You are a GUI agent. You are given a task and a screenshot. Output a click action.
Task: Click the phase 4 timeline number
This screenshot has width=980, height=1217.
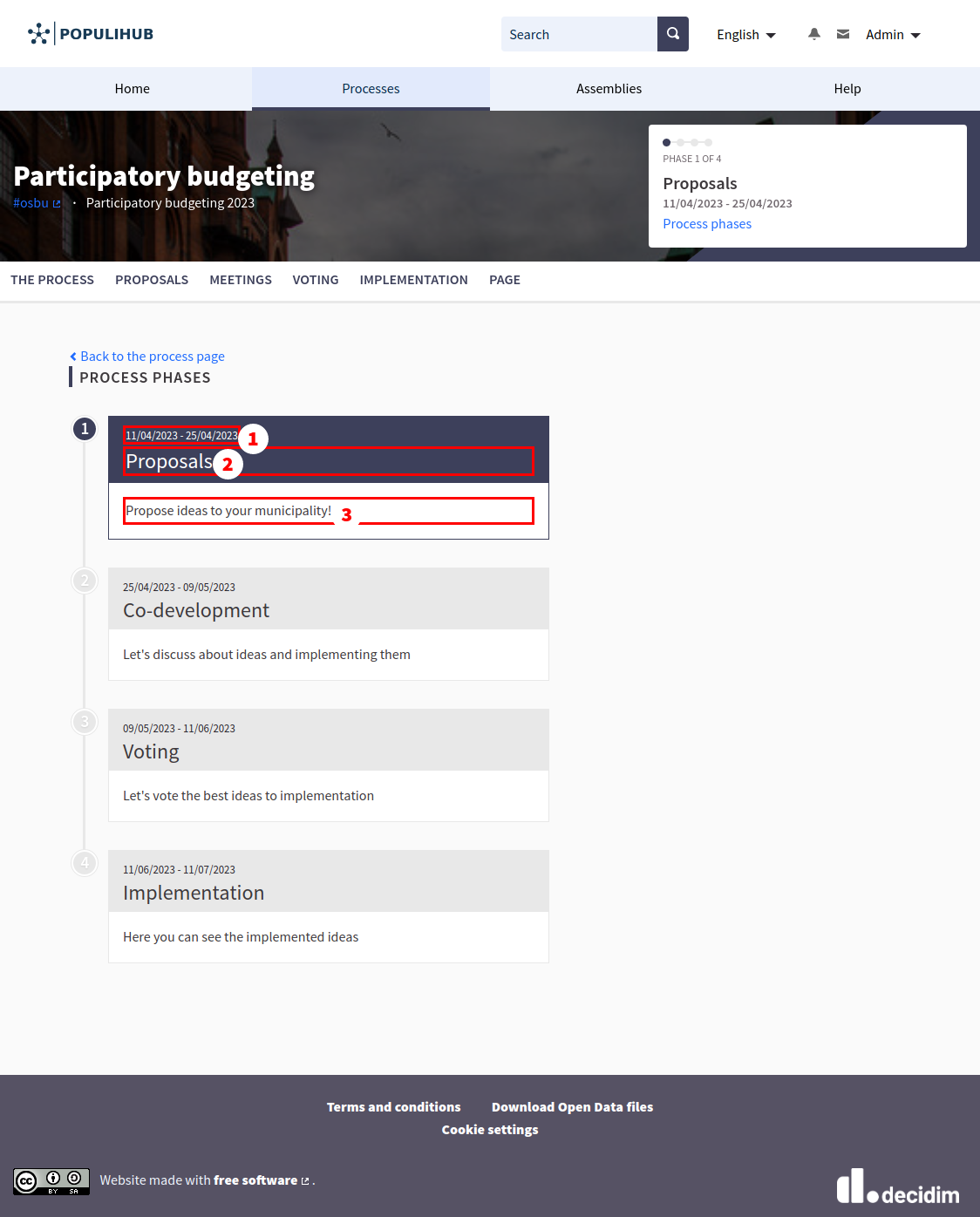85,863
